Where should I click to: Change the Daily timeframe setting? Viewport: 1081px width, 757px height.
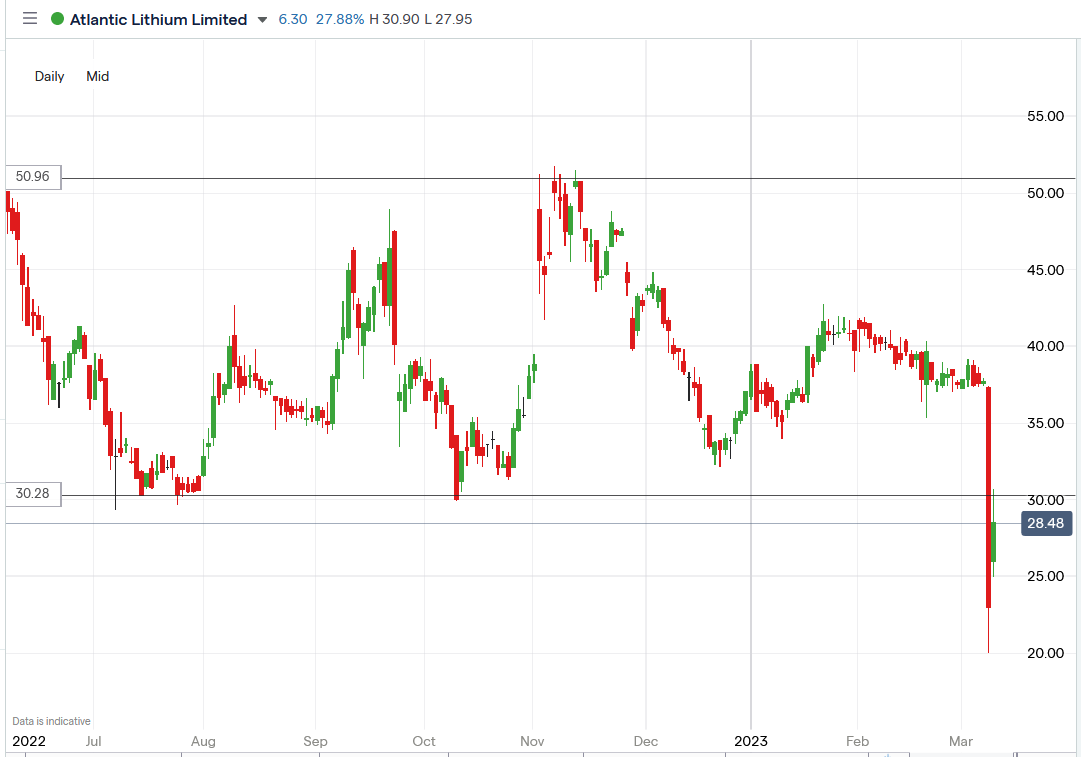pos(50,77)
